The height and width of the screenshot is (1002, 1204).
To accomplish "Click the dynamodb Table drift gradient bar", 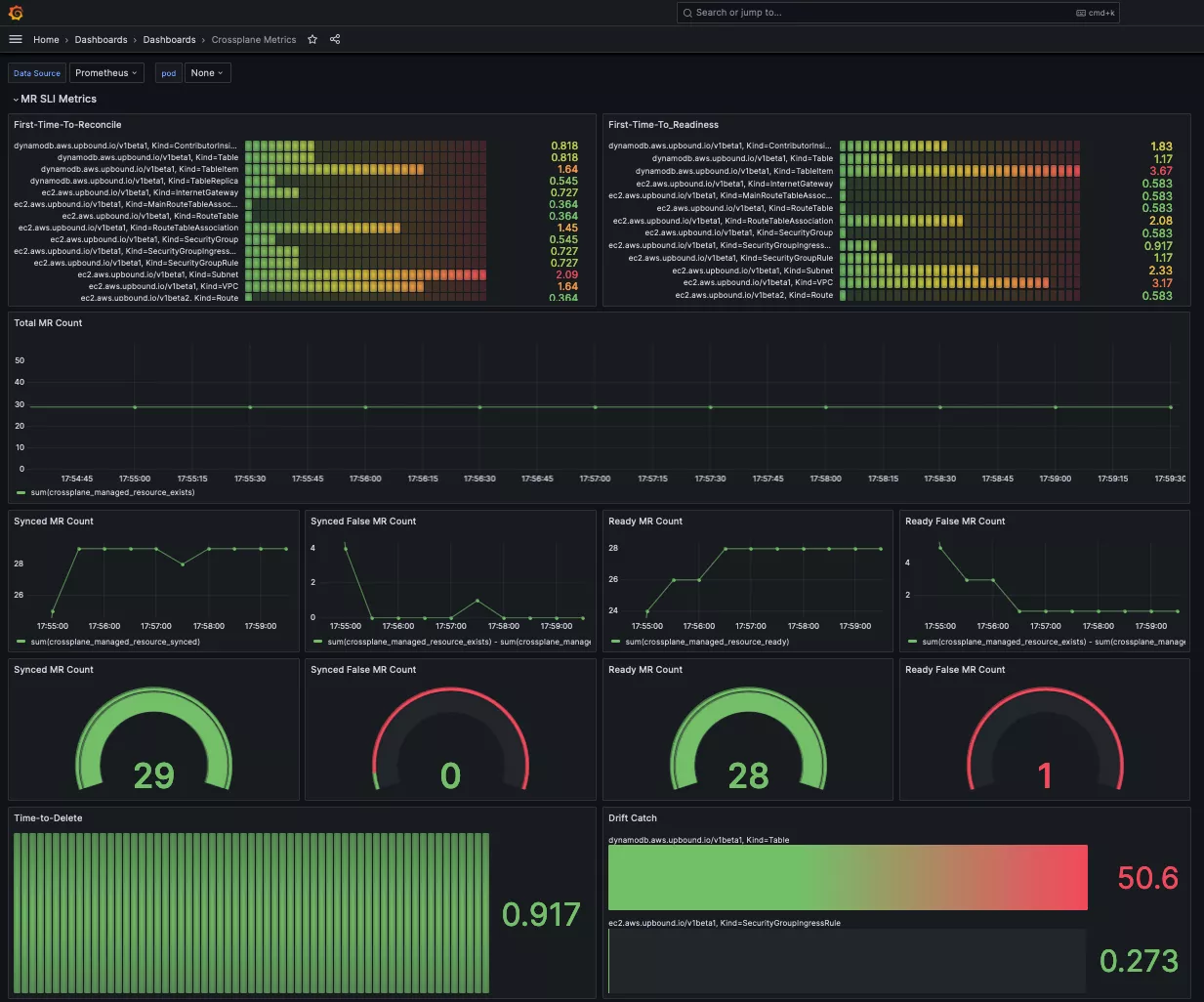I will (x=848, y=878).
